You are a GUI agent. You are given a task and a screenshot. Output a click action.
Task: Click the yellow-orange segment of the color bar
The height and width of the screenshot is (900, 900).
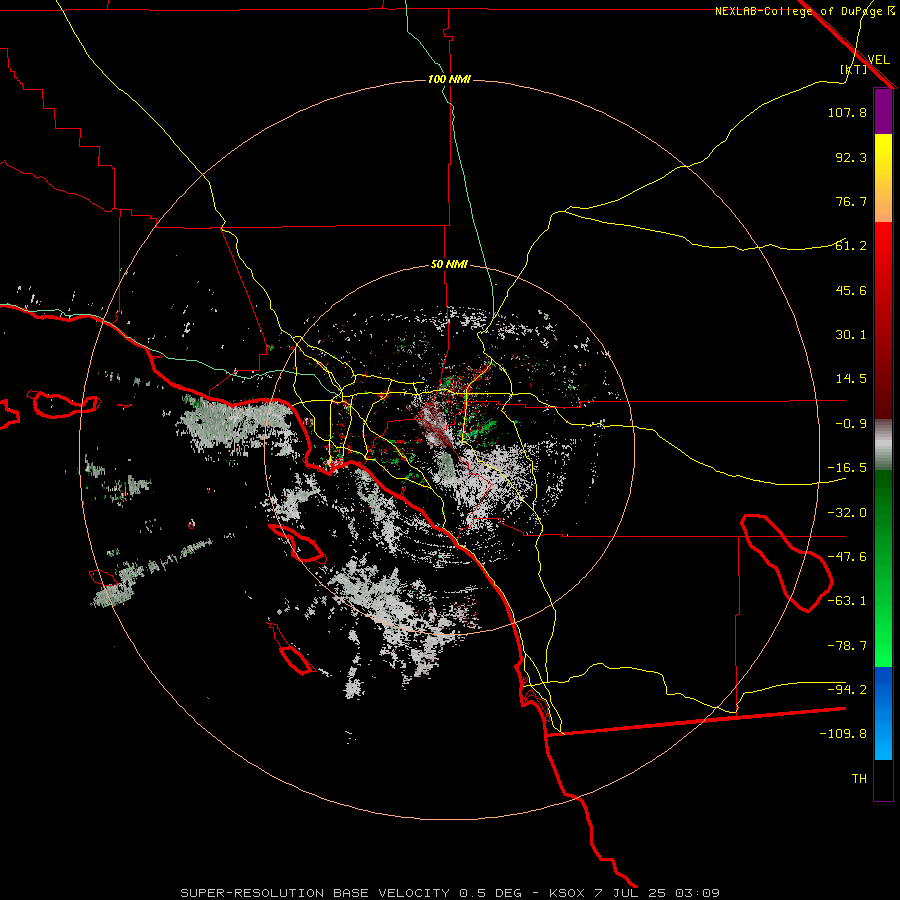[x=883, y=178]
